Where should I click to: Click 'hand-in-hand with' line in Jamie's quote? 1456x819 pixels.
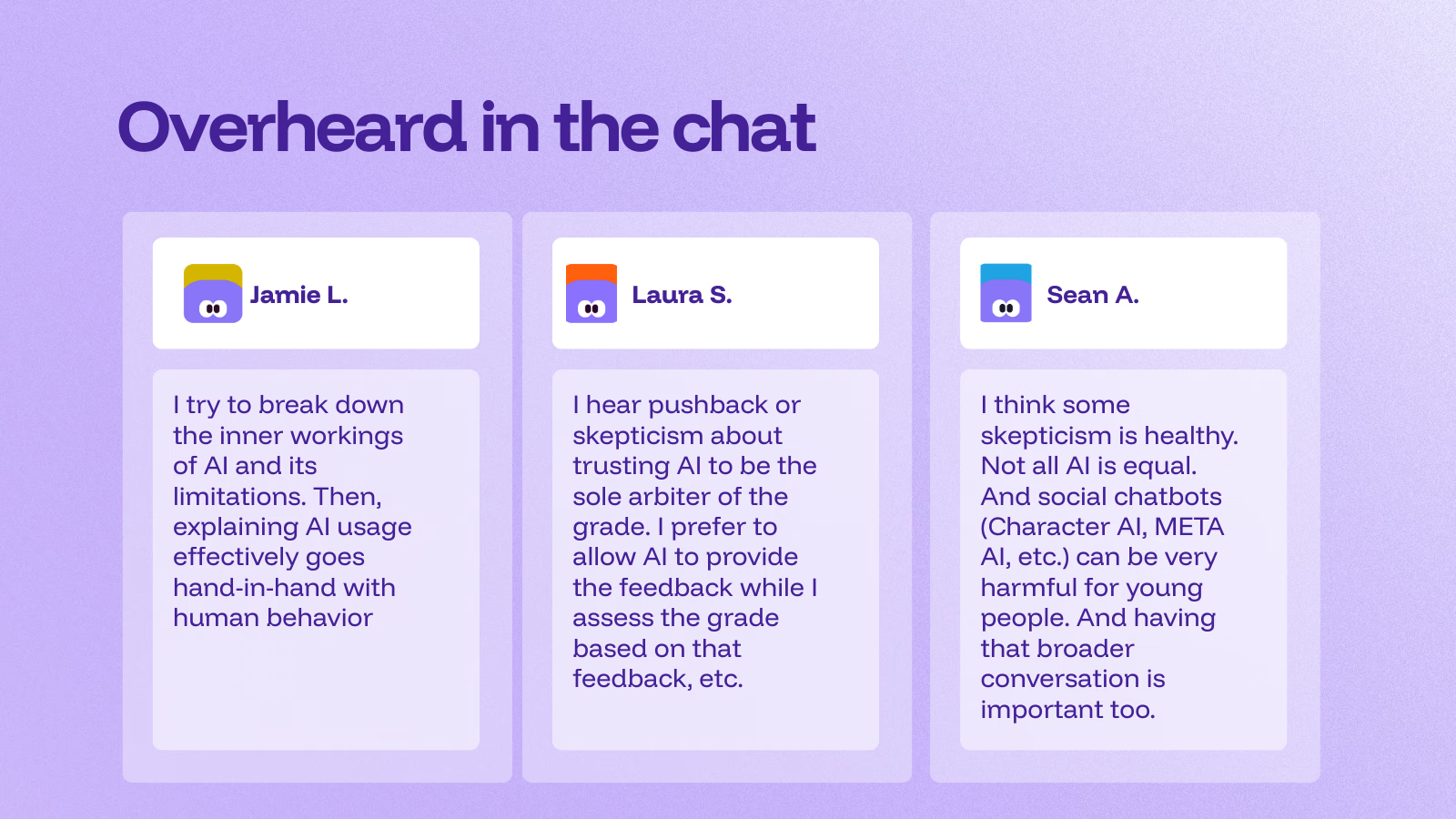[284, 588]
